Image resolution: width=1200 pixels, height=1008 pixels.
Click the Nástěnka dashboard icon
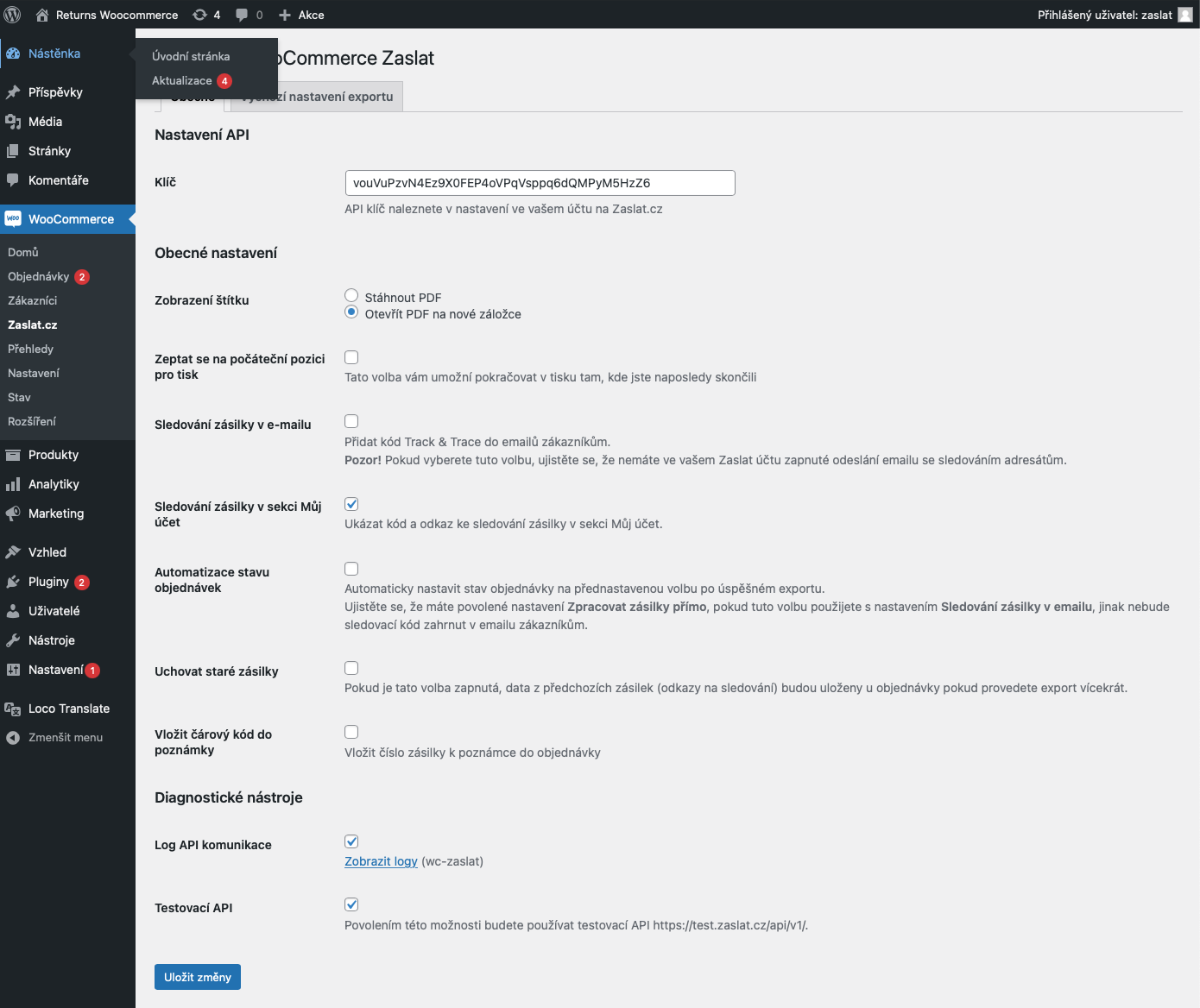pos(13,54)
